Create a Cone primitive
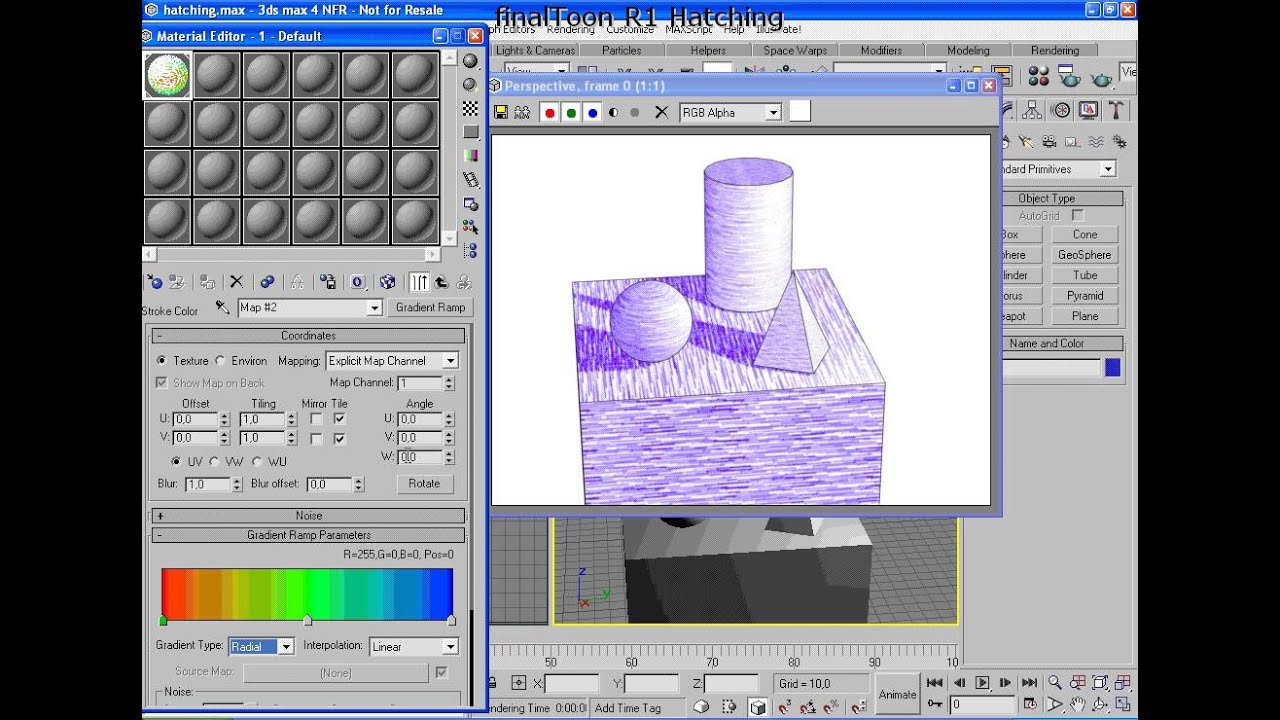 coord(1085,235)
